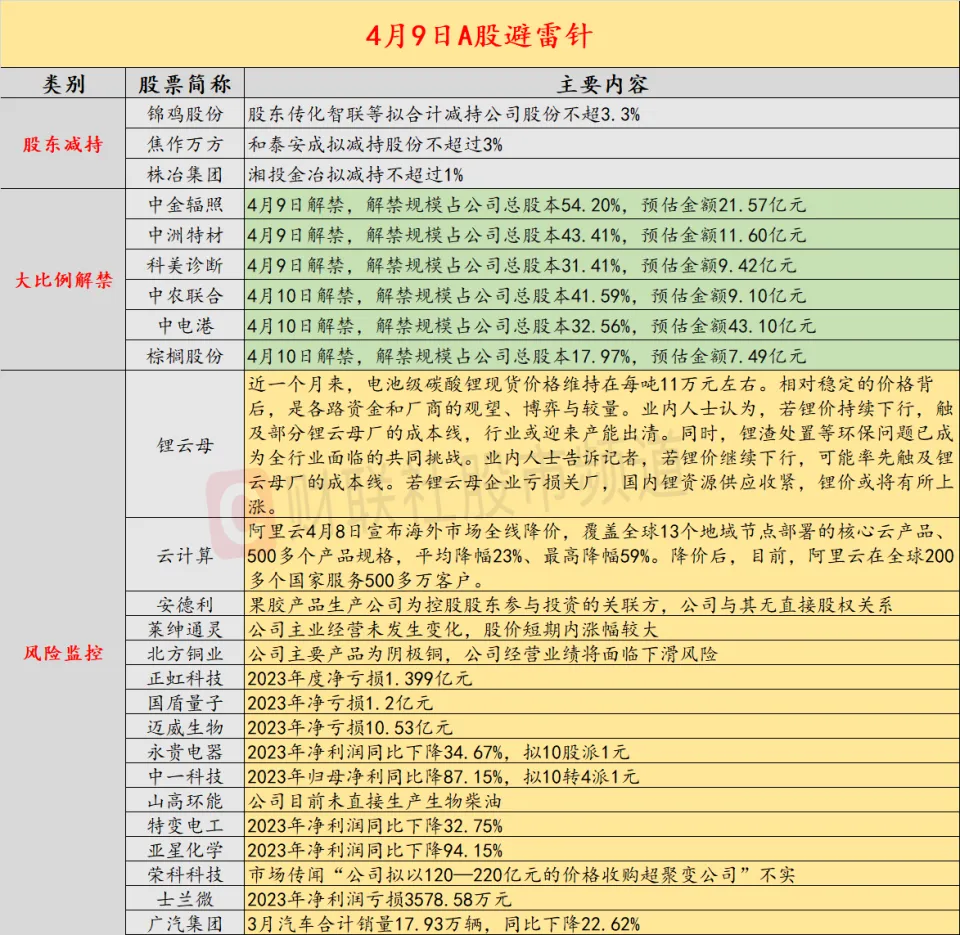Select the 中金辐照 stock cell
Viewport: 960px width, 935px height.
pyautogui.click(x=185, y=207)
